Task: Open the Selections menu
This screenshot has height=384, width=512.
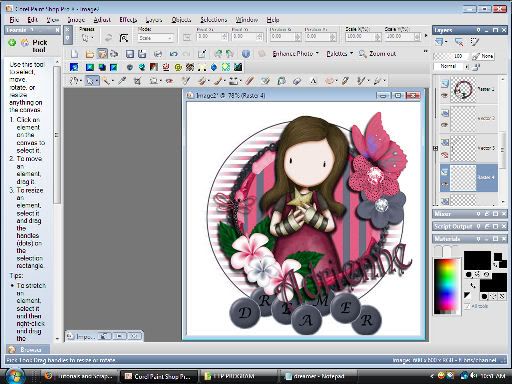Action: 213,20
